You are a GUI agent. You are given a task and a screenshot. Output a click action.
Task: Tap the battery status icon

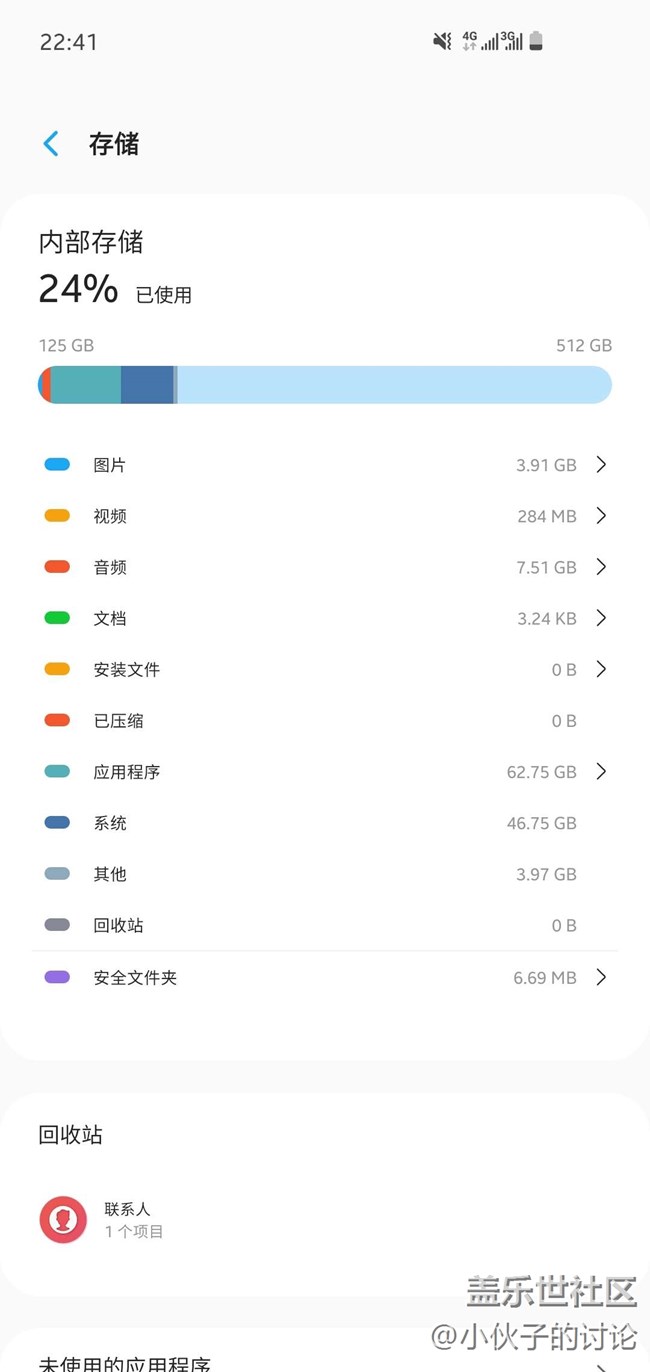click(x=536, y=41)
